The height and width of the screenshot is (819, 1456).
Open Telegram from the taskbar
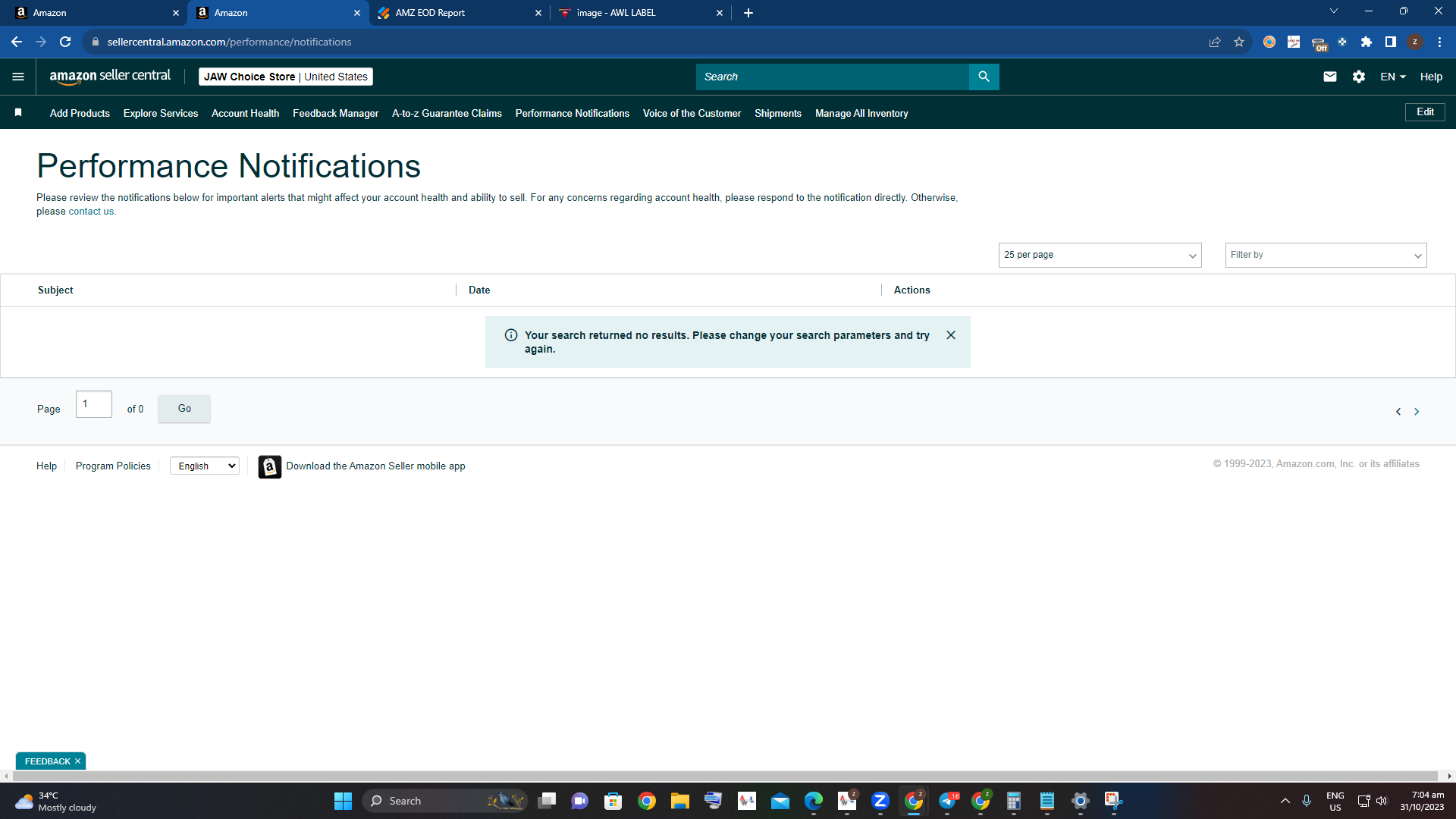[x=947, y=801]
